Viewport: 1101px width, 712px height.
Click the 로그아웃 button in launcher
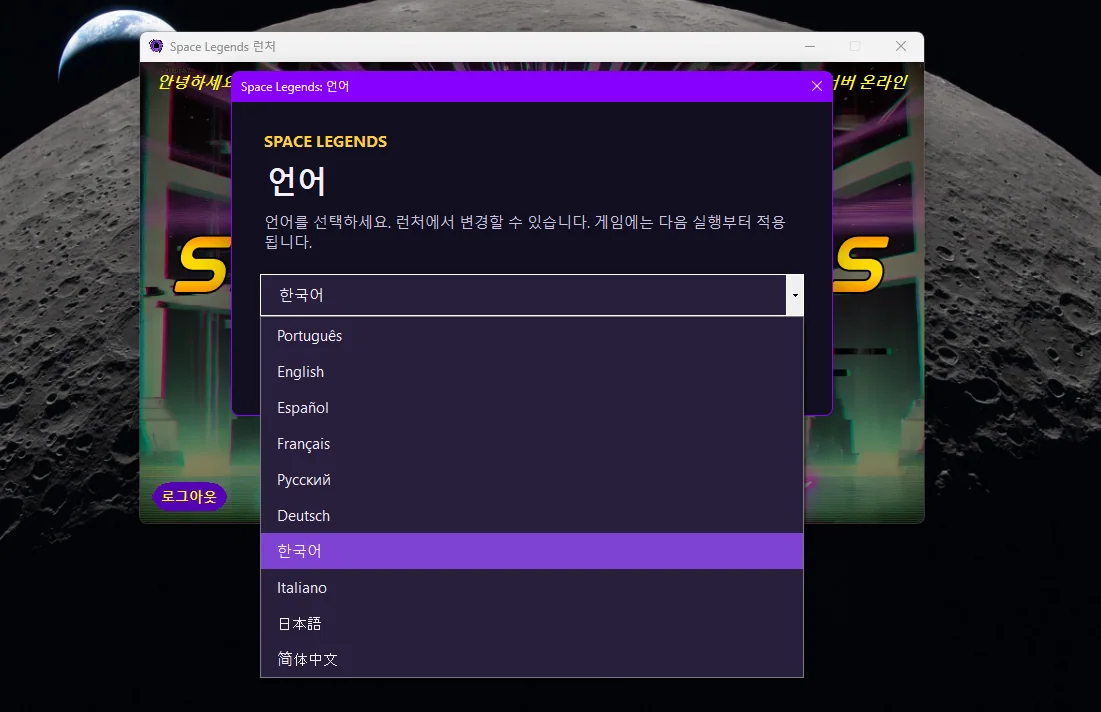pyautogui.click(x=190, y=496)
